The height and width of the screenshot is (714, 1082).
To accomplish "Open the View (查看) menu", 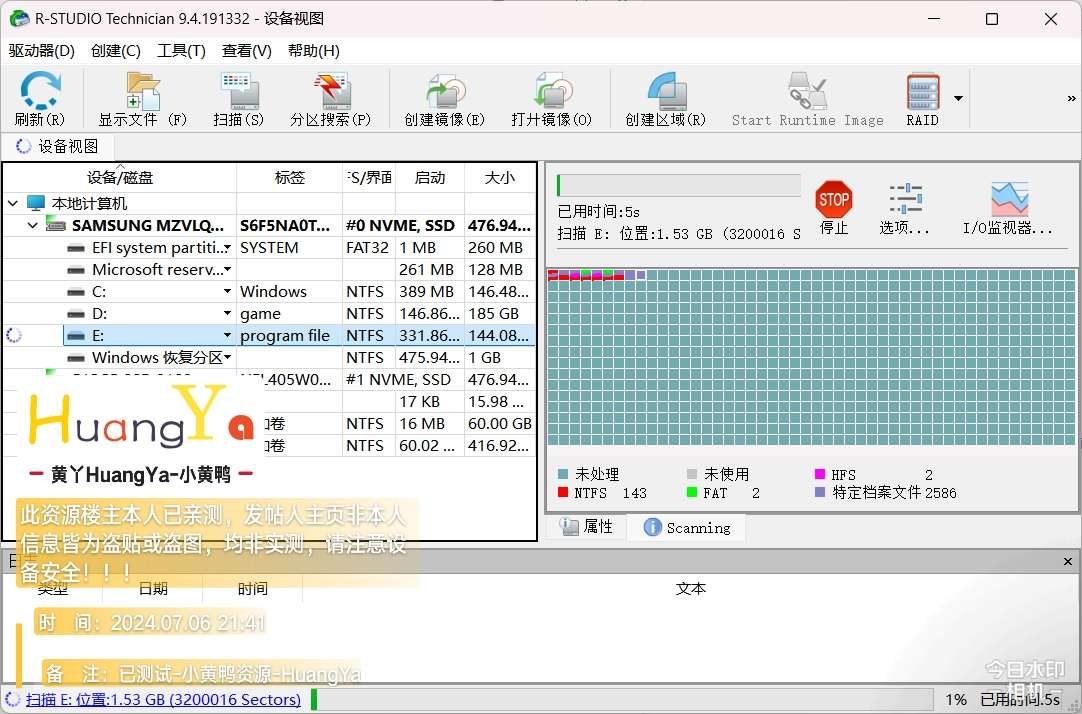I will (x=246, y=51).
